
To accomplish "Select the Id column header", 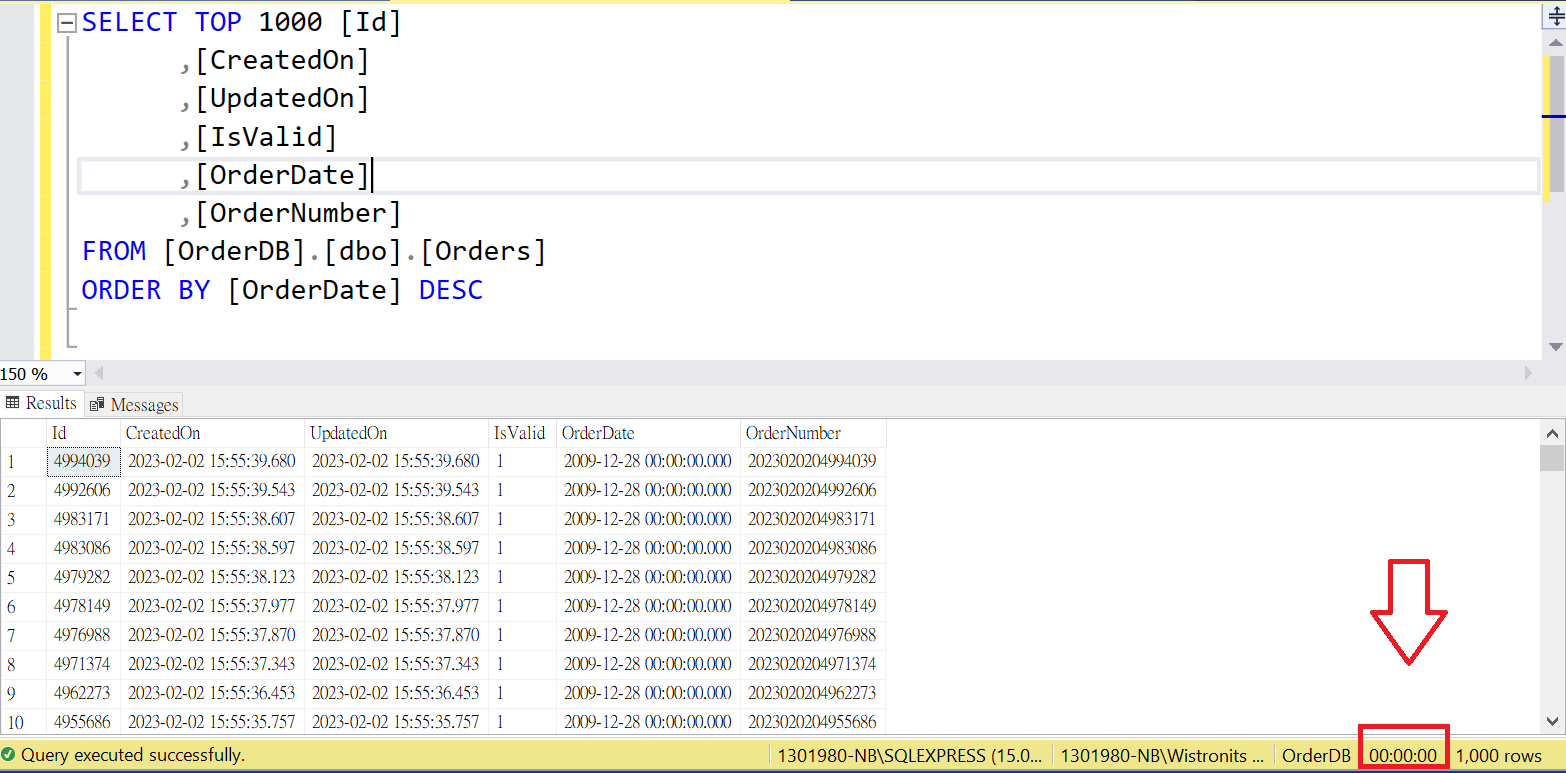I will point(84,433).
